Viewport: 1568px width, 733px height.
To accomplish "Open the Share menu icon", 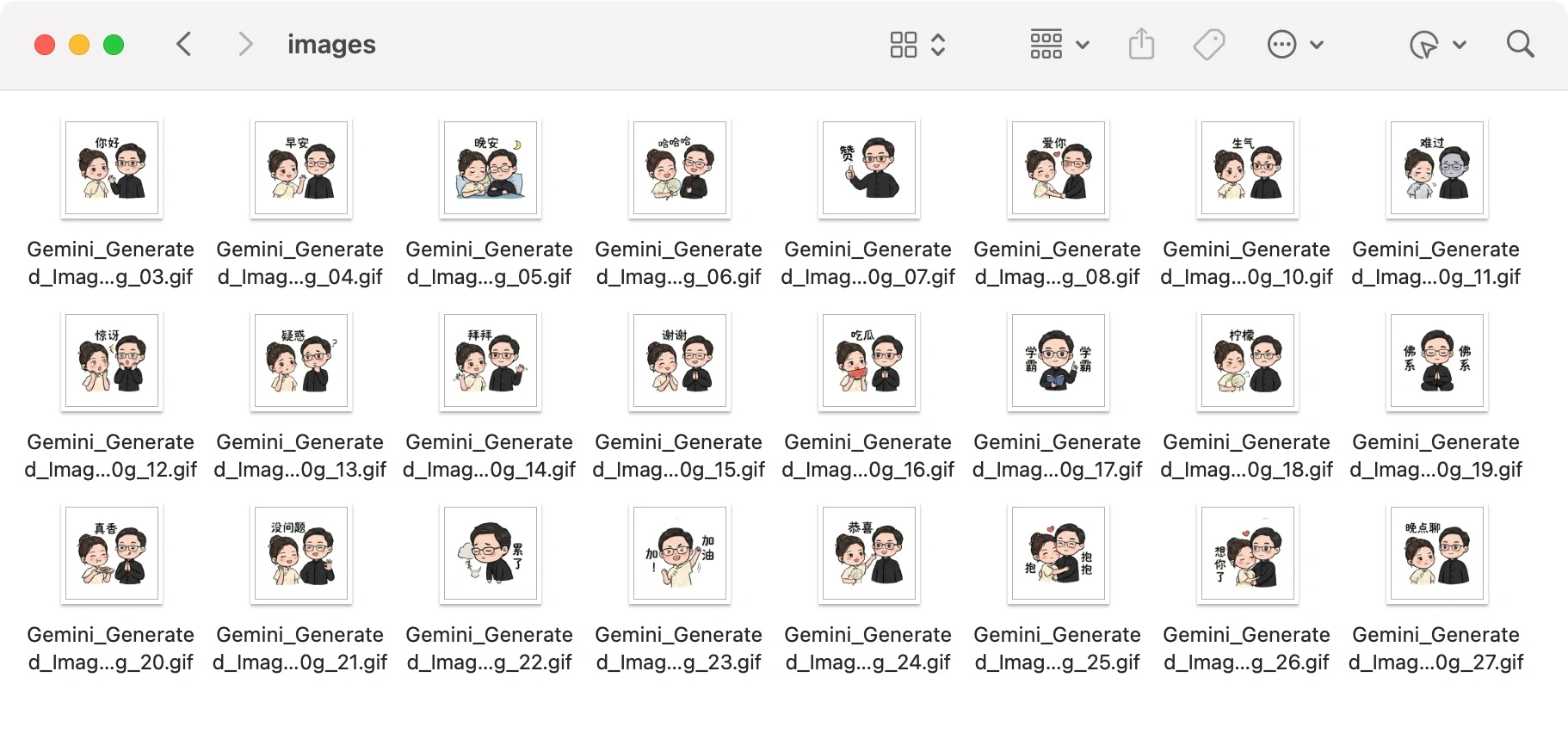I will (1141, 44).
